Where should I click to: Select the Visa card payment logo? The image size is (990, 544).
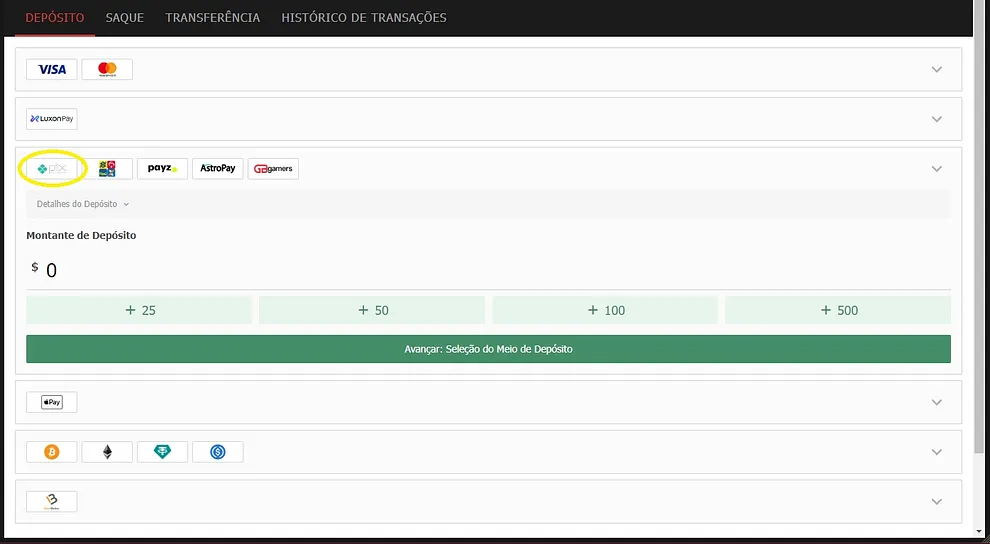click(x=52, y=69)
